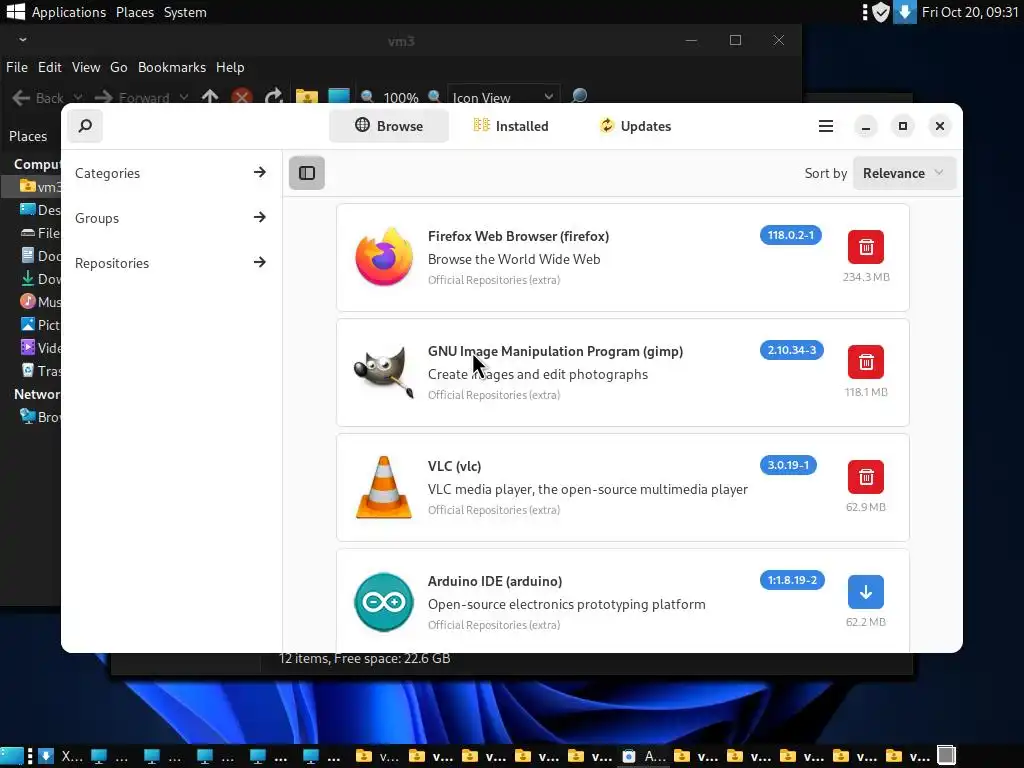Remove VLC with the red trash button

[865, 477]
